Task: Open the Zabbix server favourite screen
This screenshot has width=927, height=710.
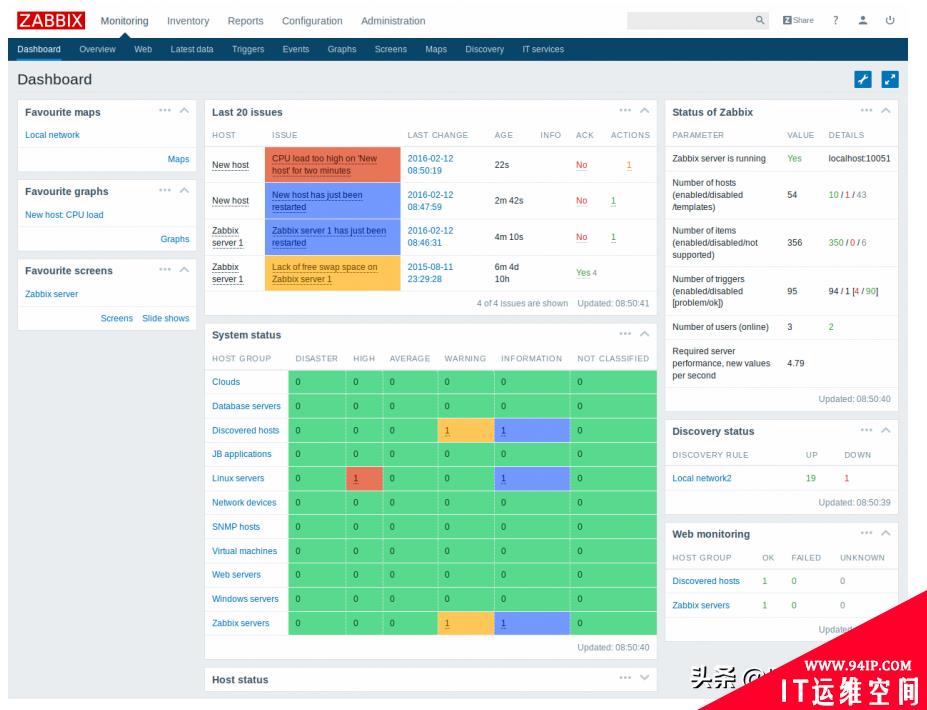Action: click(51, 294)
